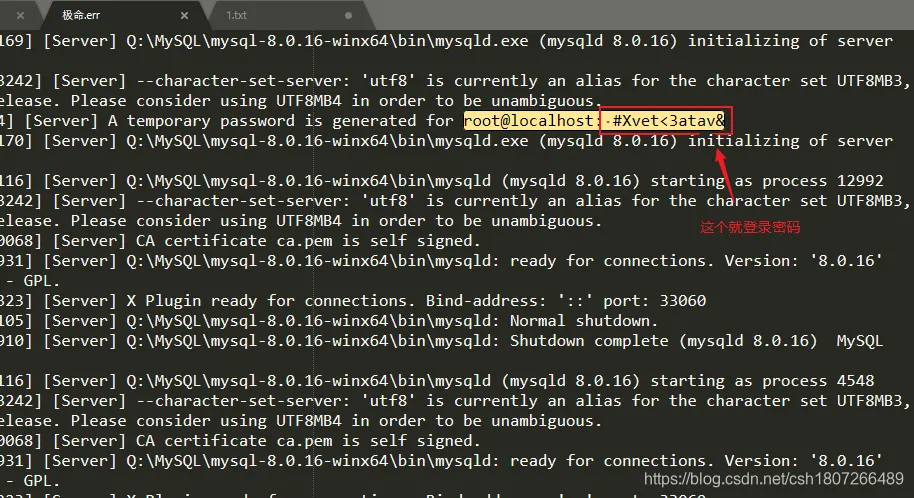
Task: Click the red Chinese note 这个就登录密码
Action: click(750, 227)
